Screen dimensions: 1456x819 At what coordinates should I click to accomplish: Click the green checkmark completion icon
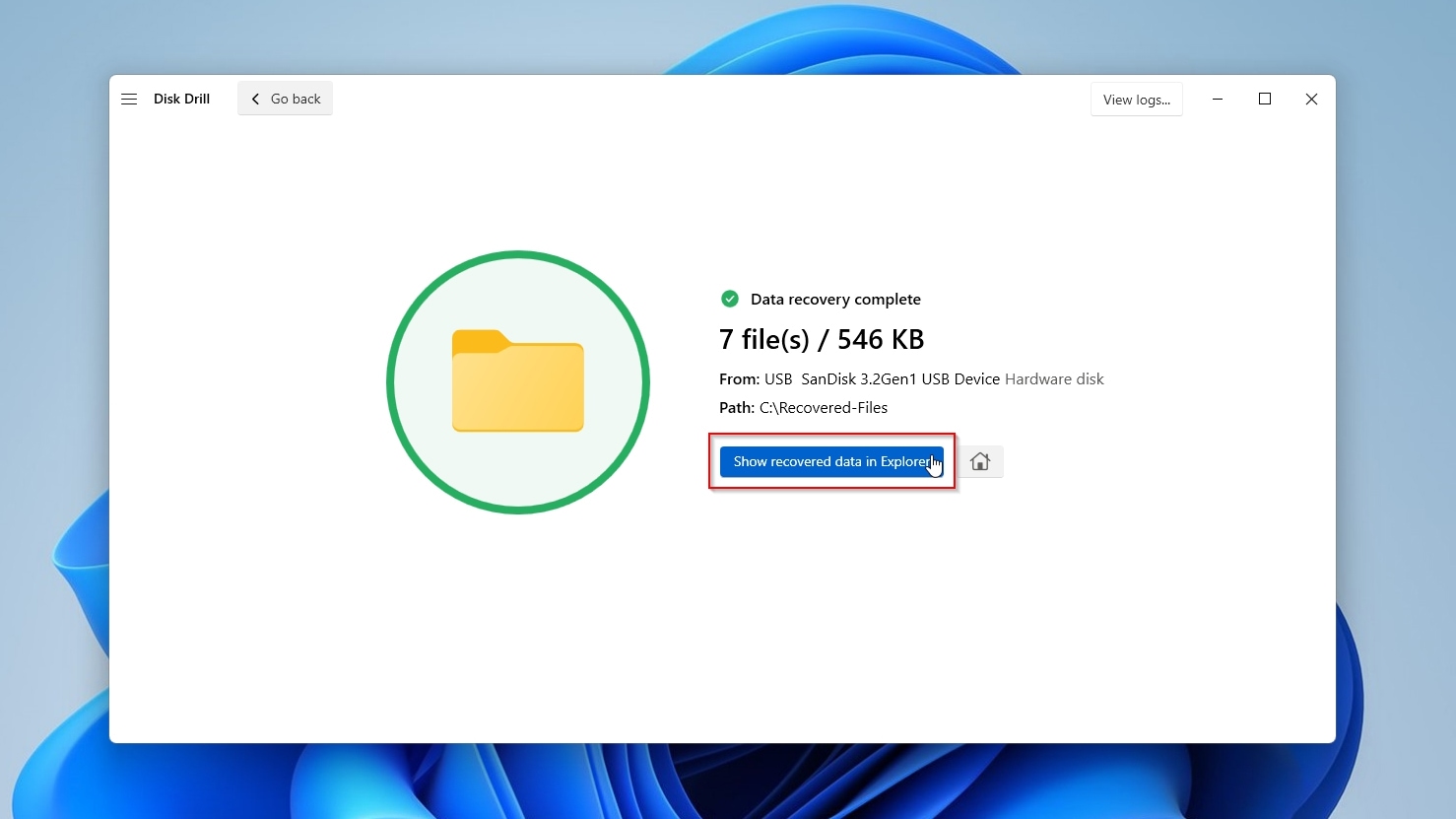click(729, 299)
